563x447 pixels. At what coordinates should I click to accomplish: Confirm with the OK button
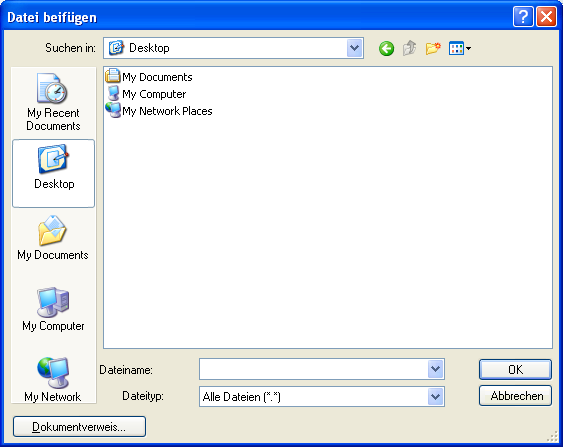click(x=515, y=369)
